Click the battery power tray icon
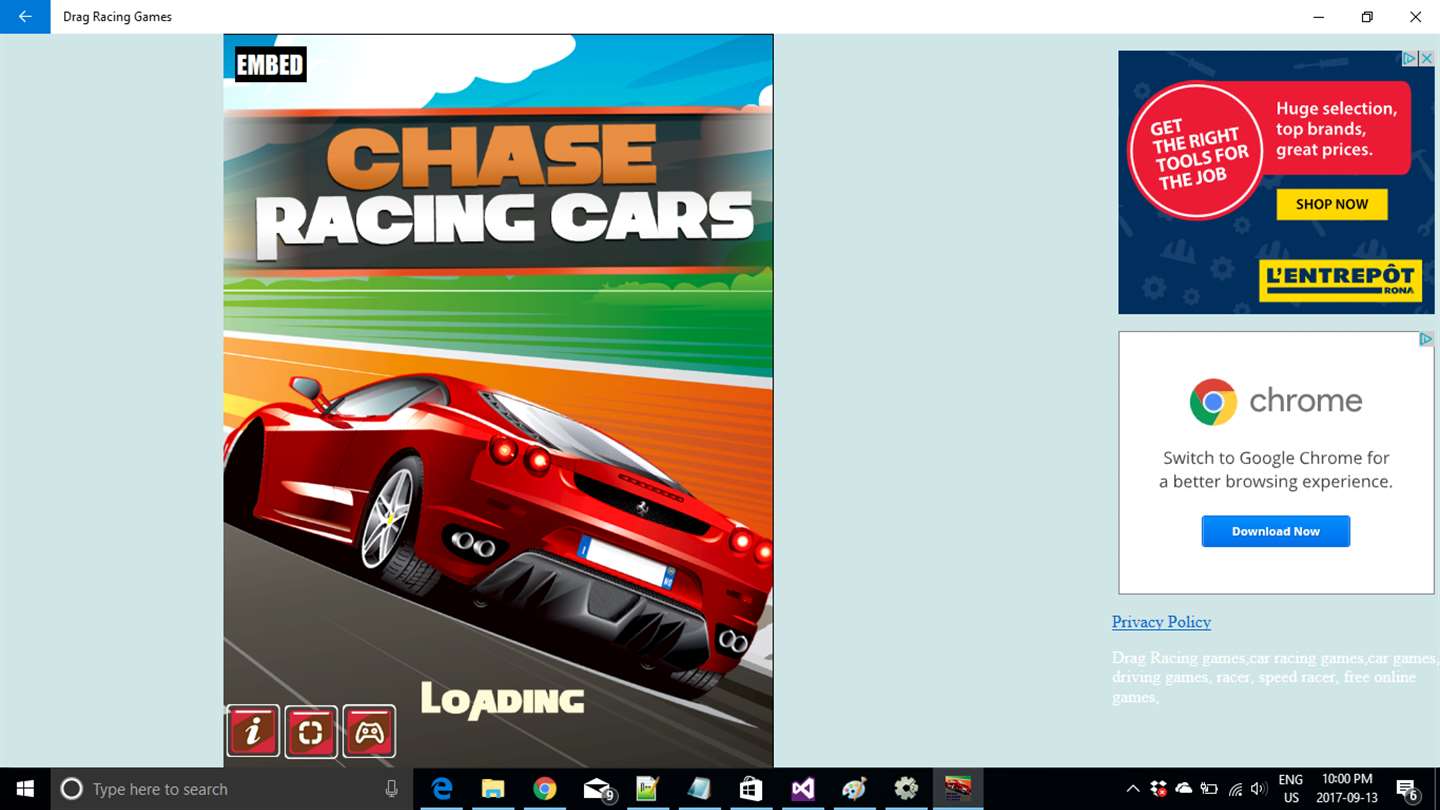This screenshot has height=810, width=1440. [1208, 789]
